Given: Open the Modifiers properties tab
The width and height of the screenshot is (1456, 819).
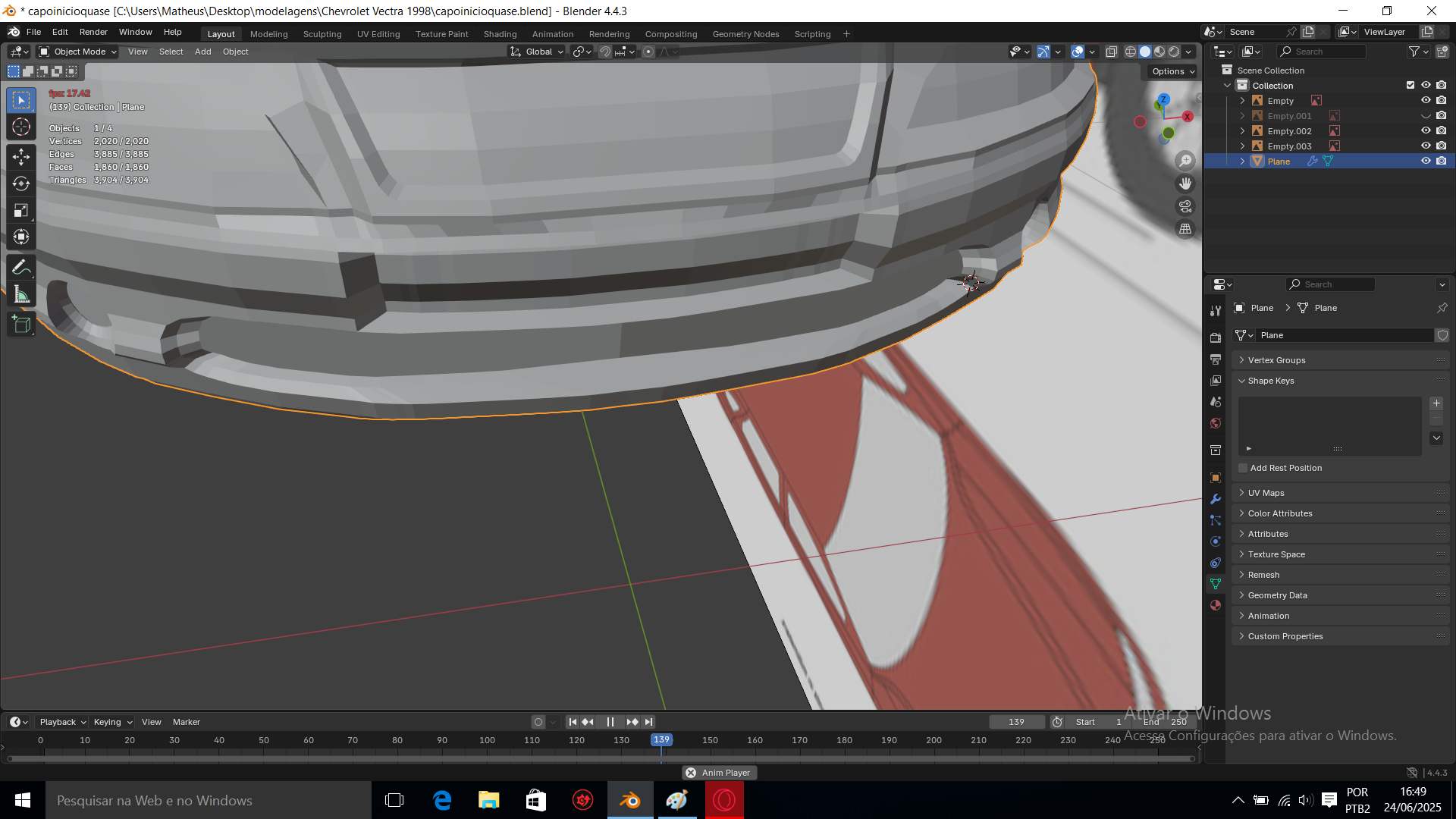Looking at the screenshot, I should coord(1216,499).
